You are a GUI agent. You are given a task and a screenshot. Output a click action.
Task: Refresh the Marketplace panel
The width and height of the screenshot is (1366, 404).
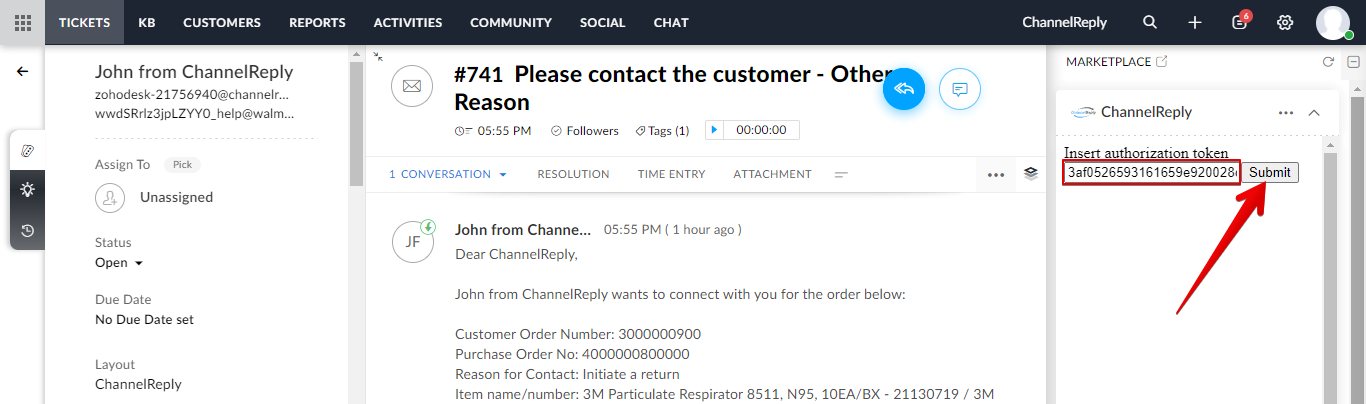point(1328,62)
